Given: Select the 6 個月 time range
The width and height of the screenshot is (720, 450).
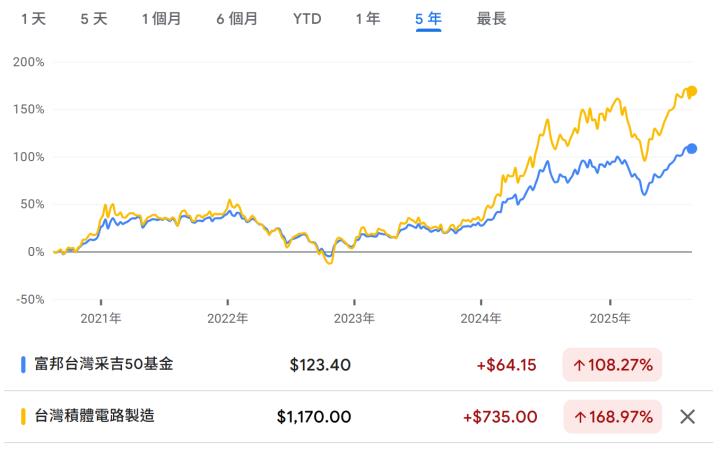Looking at the screenshot, I should pos(237,19).
